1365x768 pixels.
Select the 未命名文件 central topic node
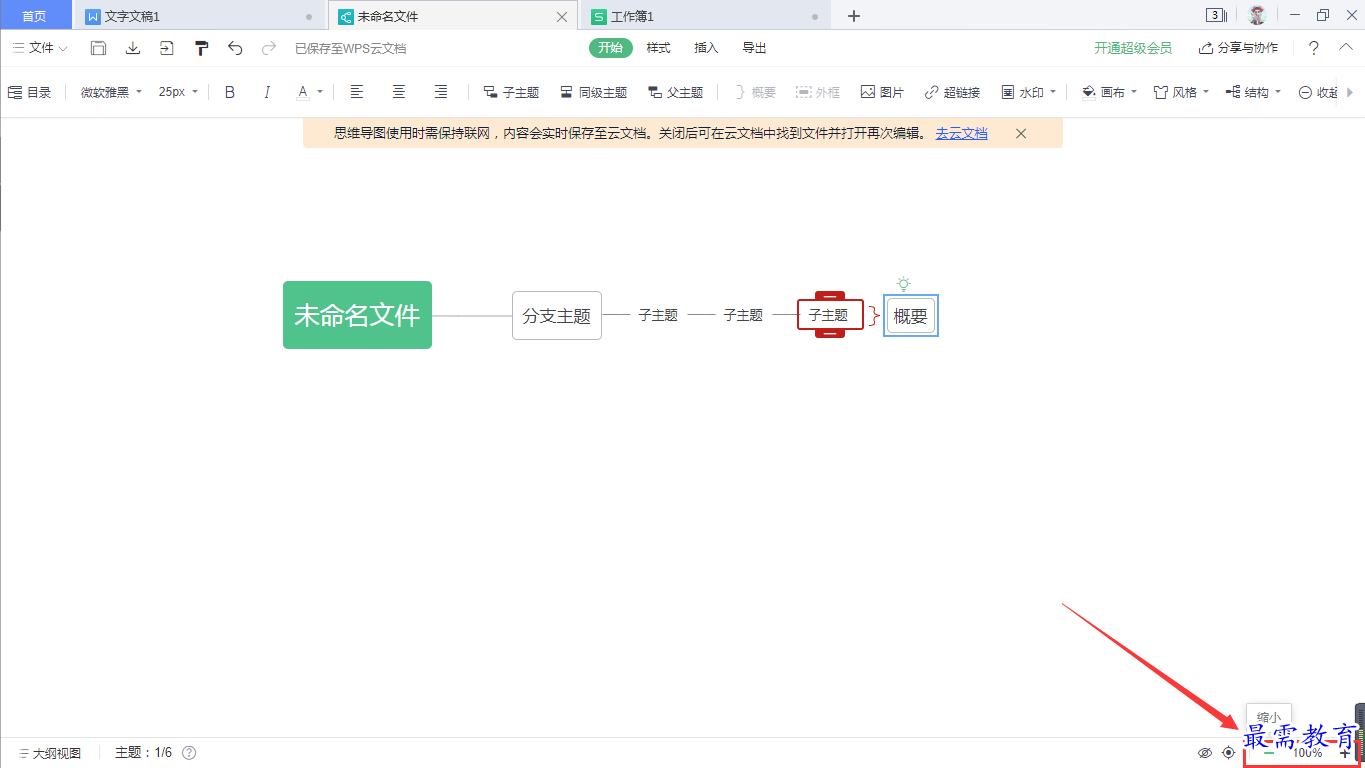[357, 315]
